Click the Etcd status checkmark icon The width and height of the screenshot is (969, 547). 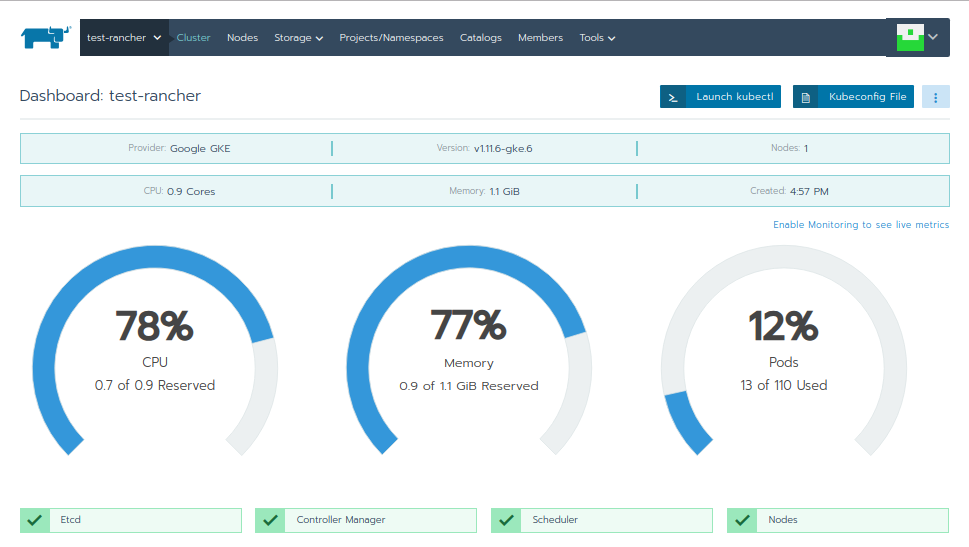coord(35,520)
